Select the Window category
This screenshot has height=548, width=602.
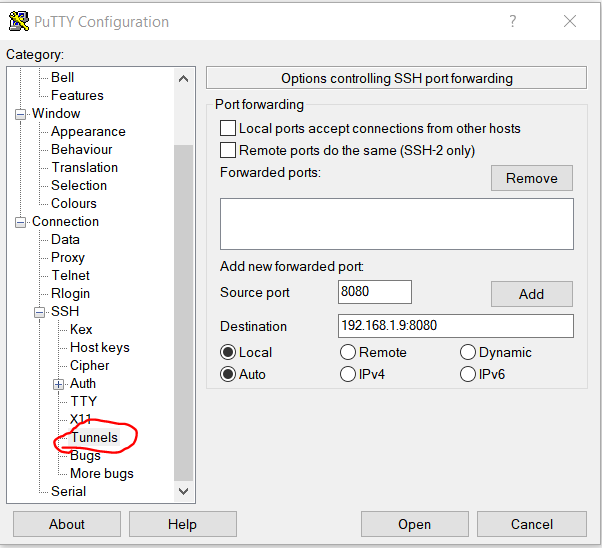tap(56, 114)
